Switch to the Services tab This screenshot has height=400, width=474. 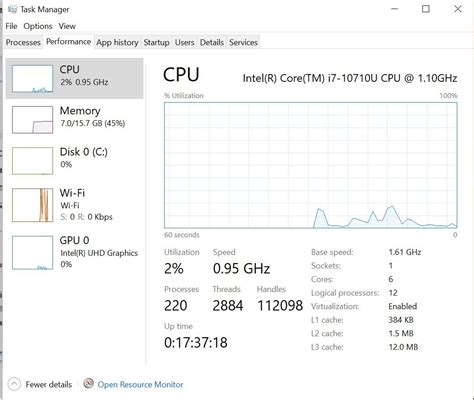243,42
